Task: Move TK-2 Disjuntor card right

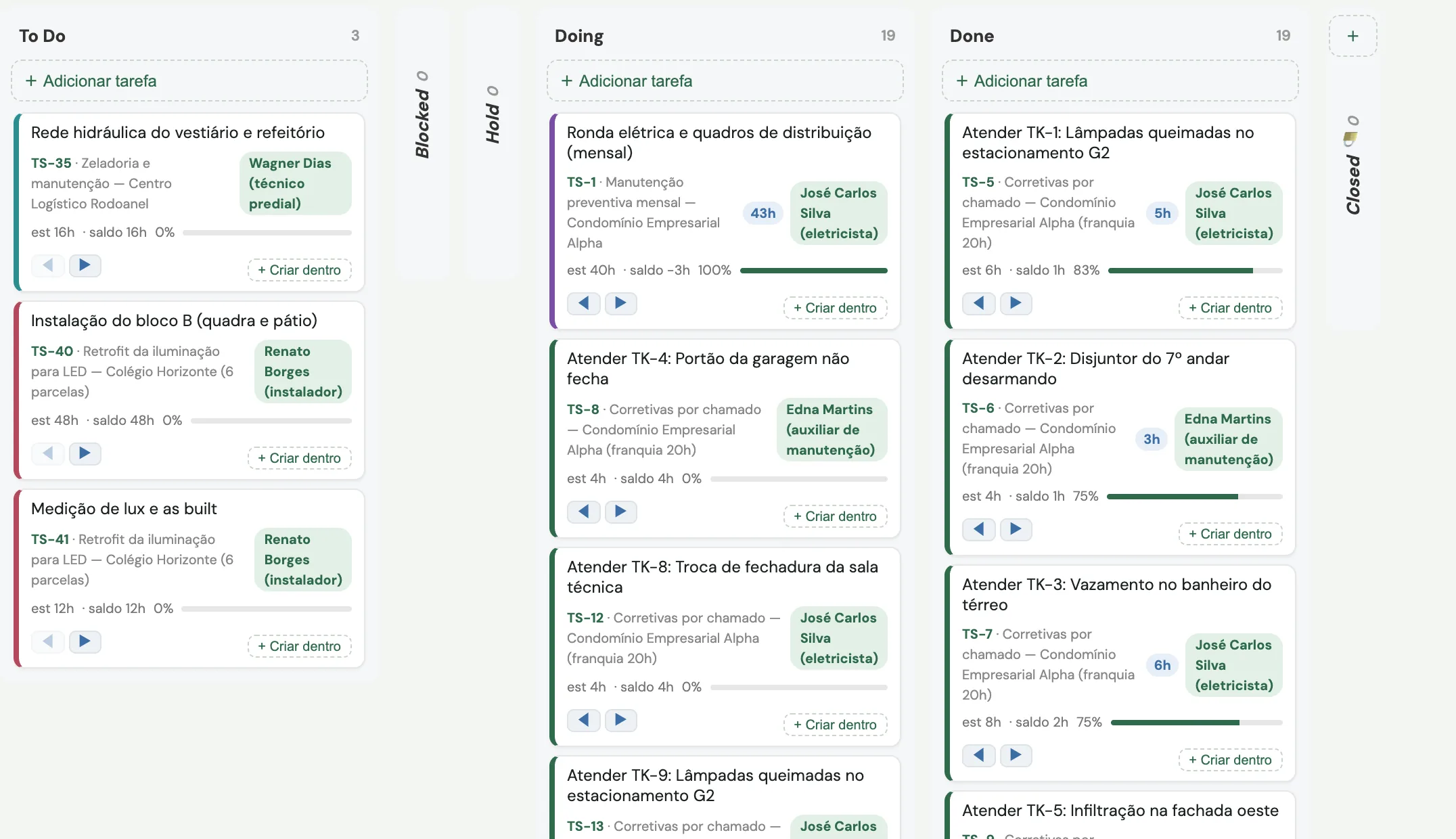Action: point(1016,529)
